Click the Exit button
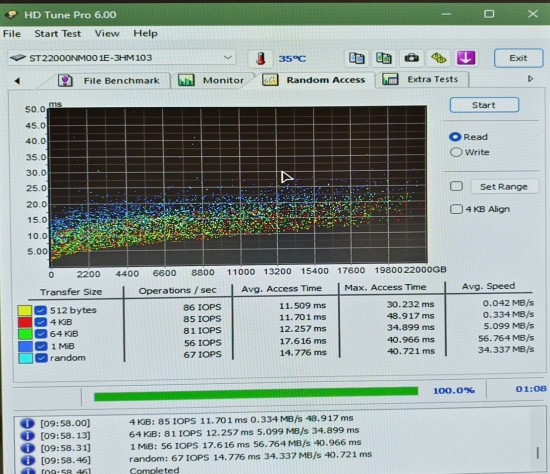This screenshot has width=550, height=474. click(518, 58)
